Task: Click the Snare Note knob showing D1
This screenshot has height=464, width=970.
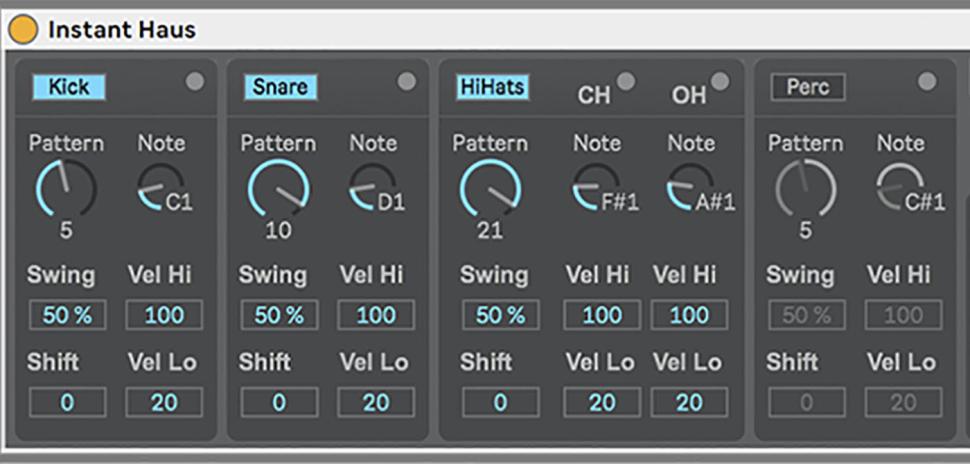Action: [366, 187]
